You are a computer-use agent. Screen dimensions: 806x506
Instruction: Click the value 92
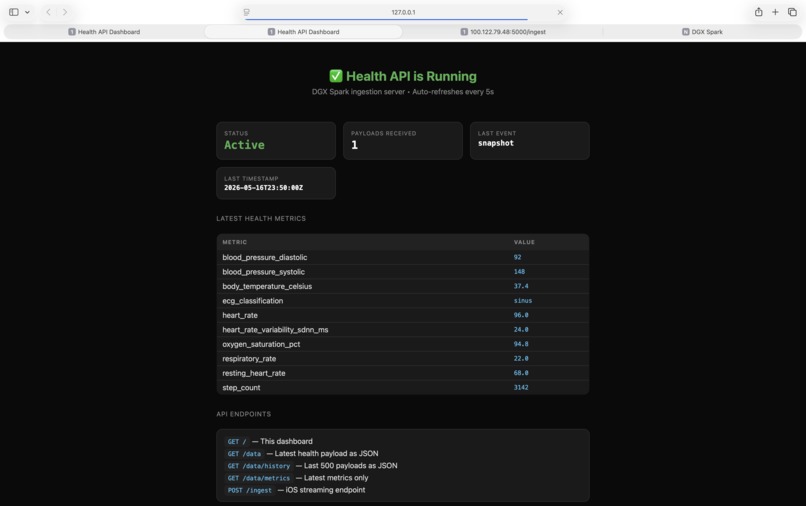517,257
